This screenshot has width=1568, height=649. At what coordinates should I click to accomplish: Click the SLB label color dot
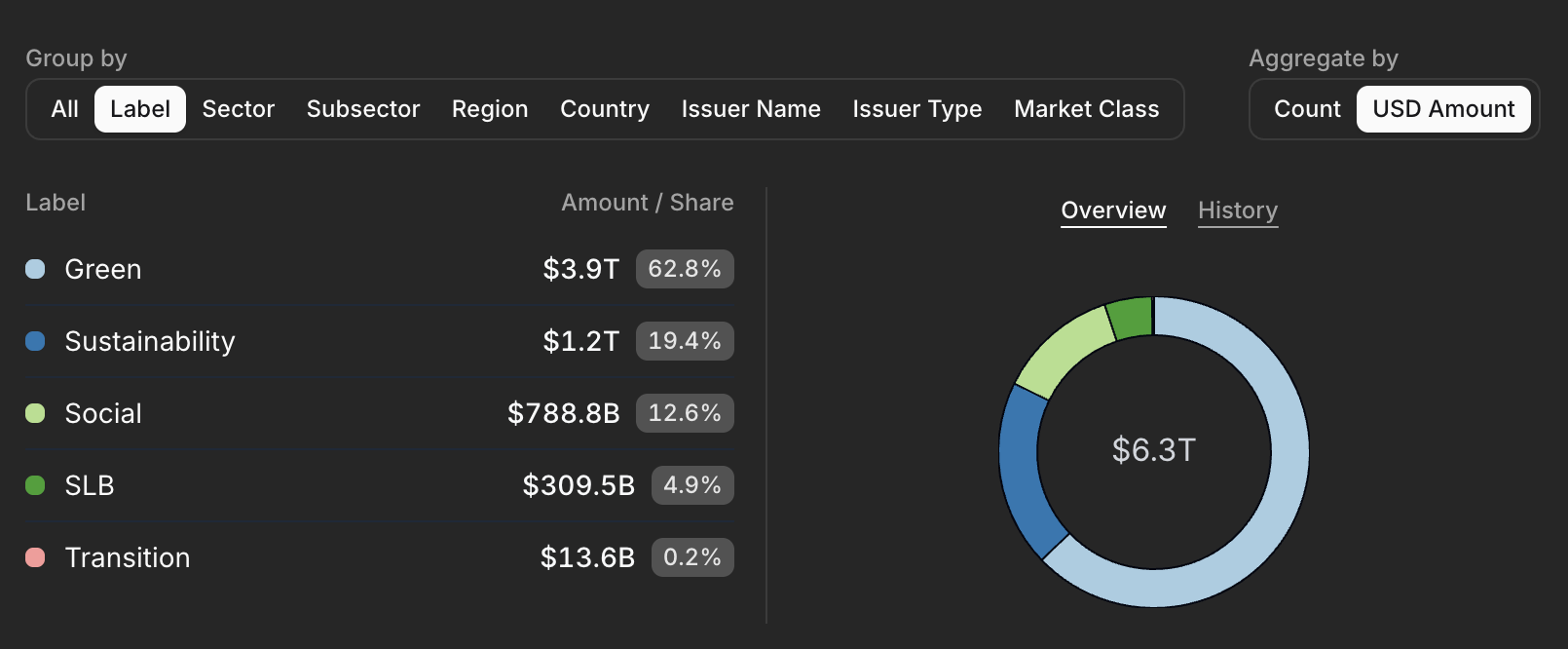click(35, 485)
